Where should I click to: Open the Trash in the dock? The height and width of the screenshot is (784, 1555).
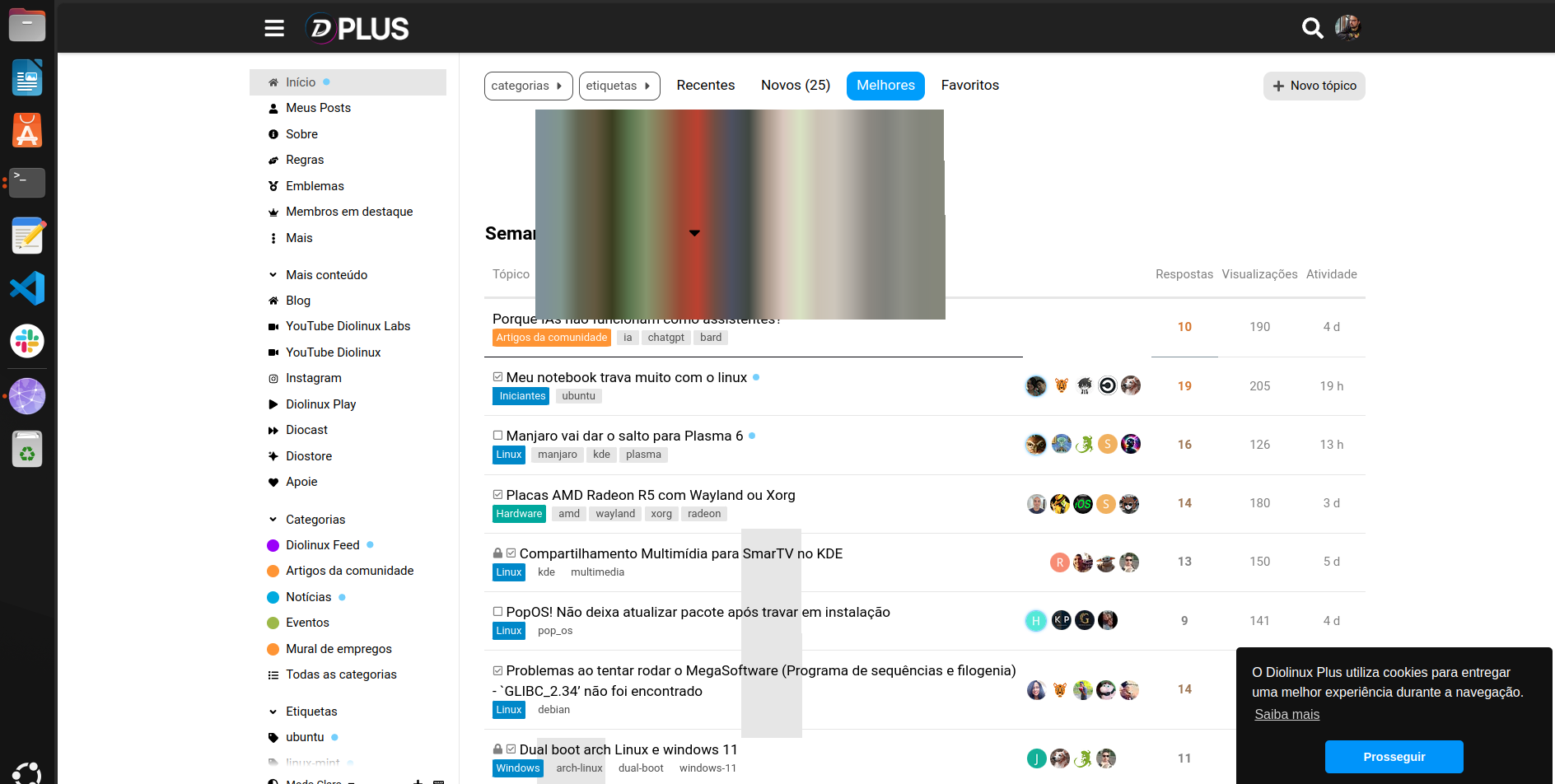click(x=27, y=449)
